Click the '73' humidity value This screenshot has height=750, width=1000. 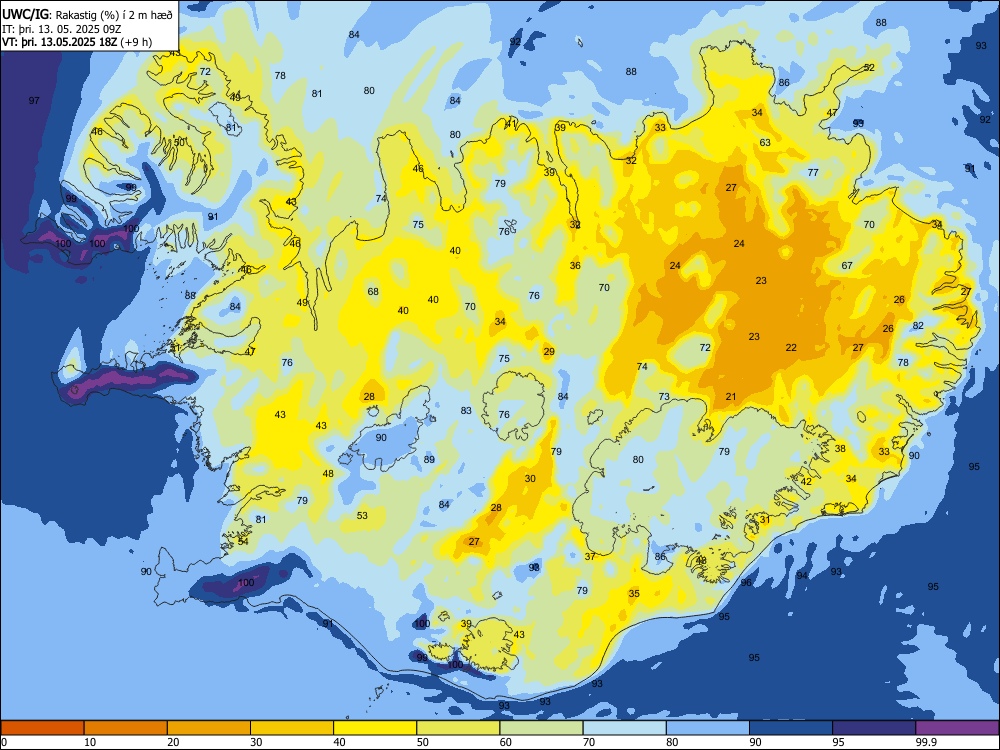pos(664,397)
